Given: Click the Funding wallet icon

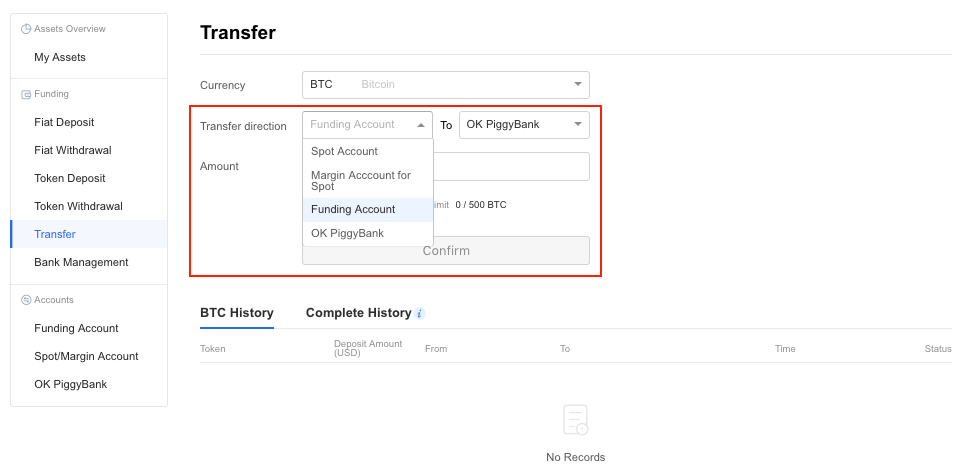Looking at the screenshot, I should pyautogui.click(x=26, y=95).
